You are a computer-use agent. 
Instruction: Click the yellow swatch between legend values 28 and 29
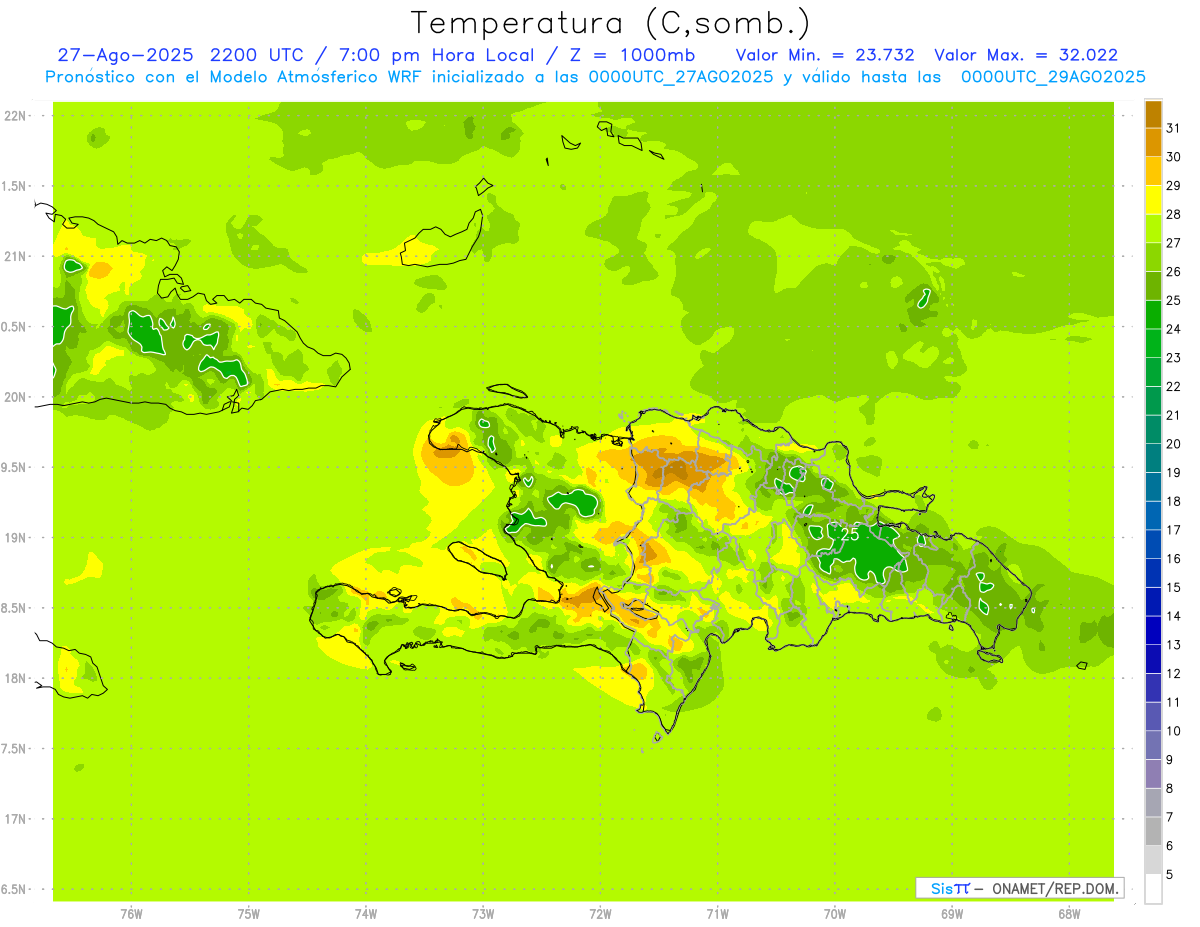[1153, 200]
